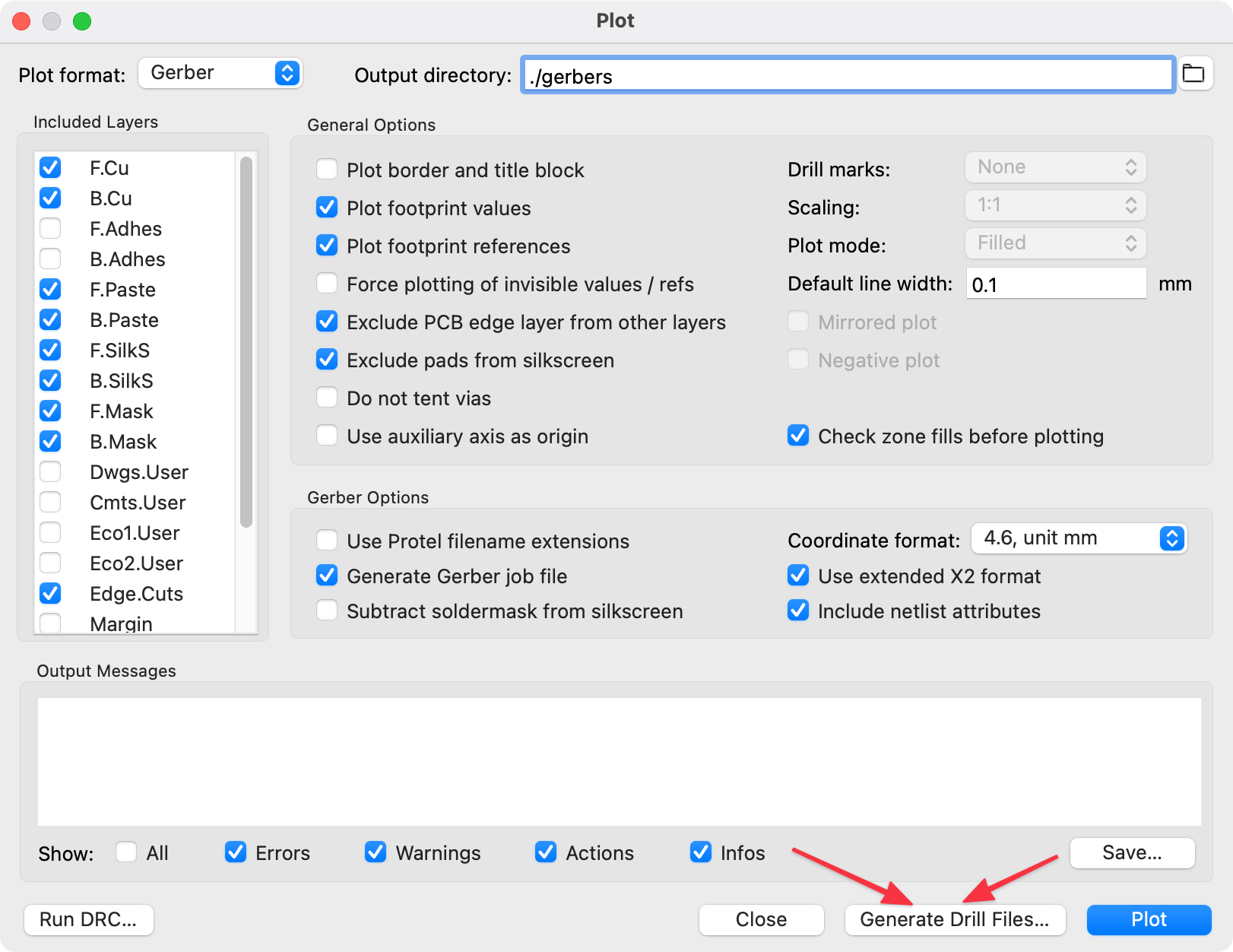The image size is (1233, 952).
Task: Open the Plot format dropdown
Action: coord(220,73)
